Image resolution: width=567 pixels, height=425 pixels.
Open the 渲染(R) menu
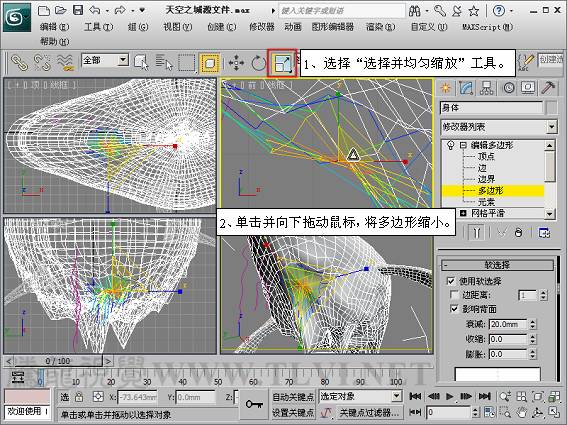point(380,27)
